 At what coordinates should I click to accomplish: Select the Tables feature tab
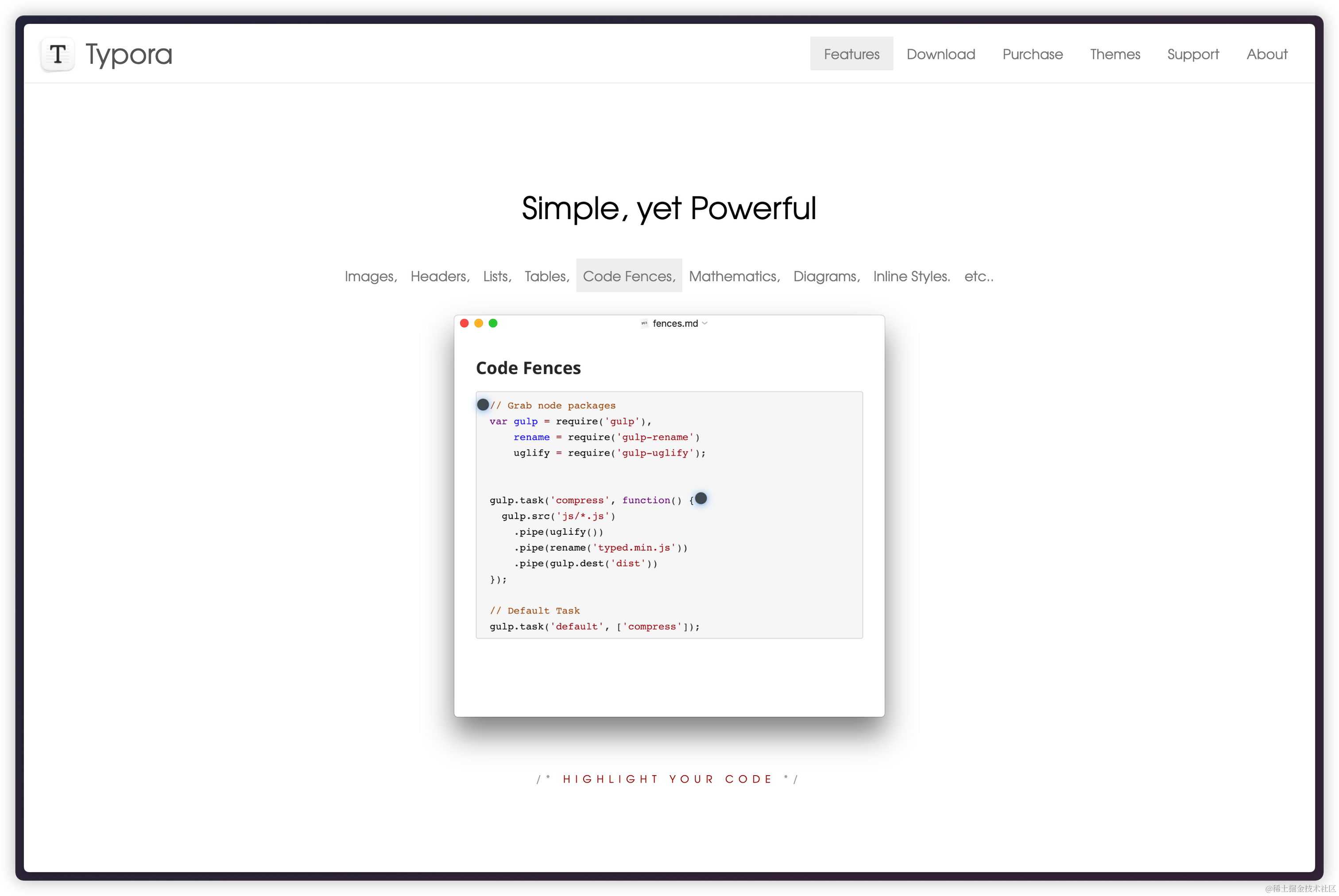(546, 276)
